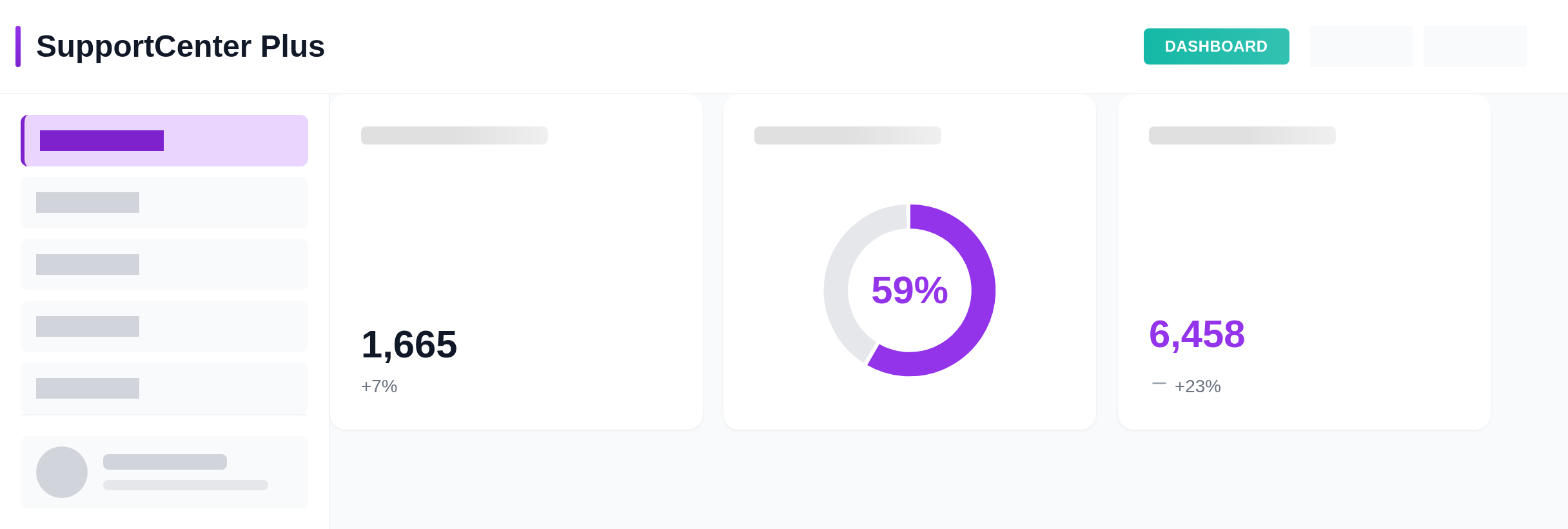1568x529 pixels.
Task: Click the SupportCenter Plus app title
Action: tap(180, 46)
